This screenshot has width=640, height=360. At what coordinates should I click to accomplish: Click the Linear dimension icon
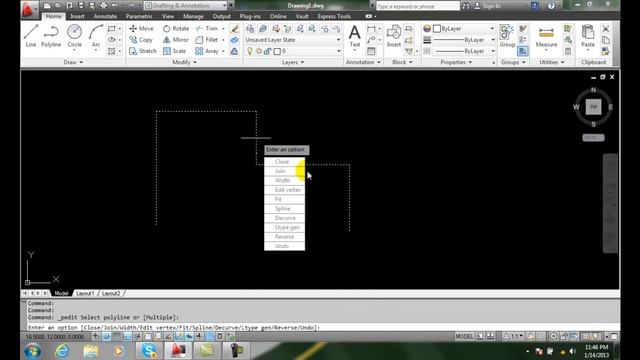point(371,29)
